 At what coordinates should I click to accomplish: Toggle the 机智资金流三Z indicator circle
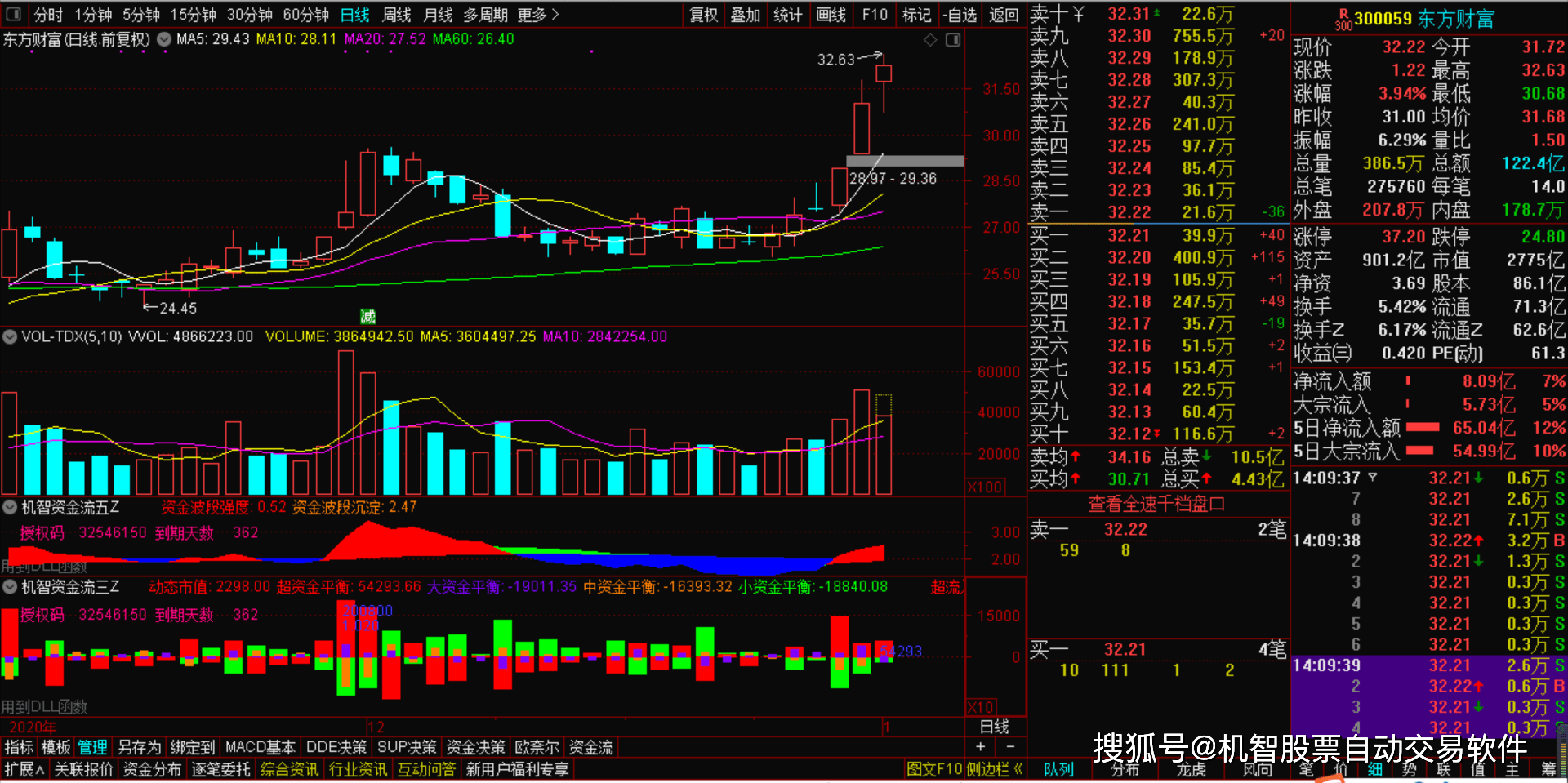(10, 586)
